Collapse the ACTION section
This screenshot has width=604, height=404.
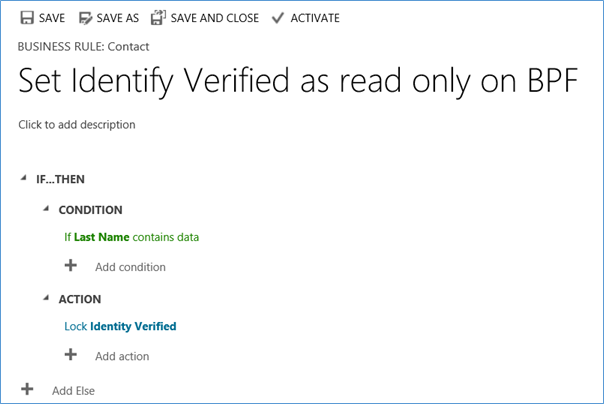coord(47,299)
